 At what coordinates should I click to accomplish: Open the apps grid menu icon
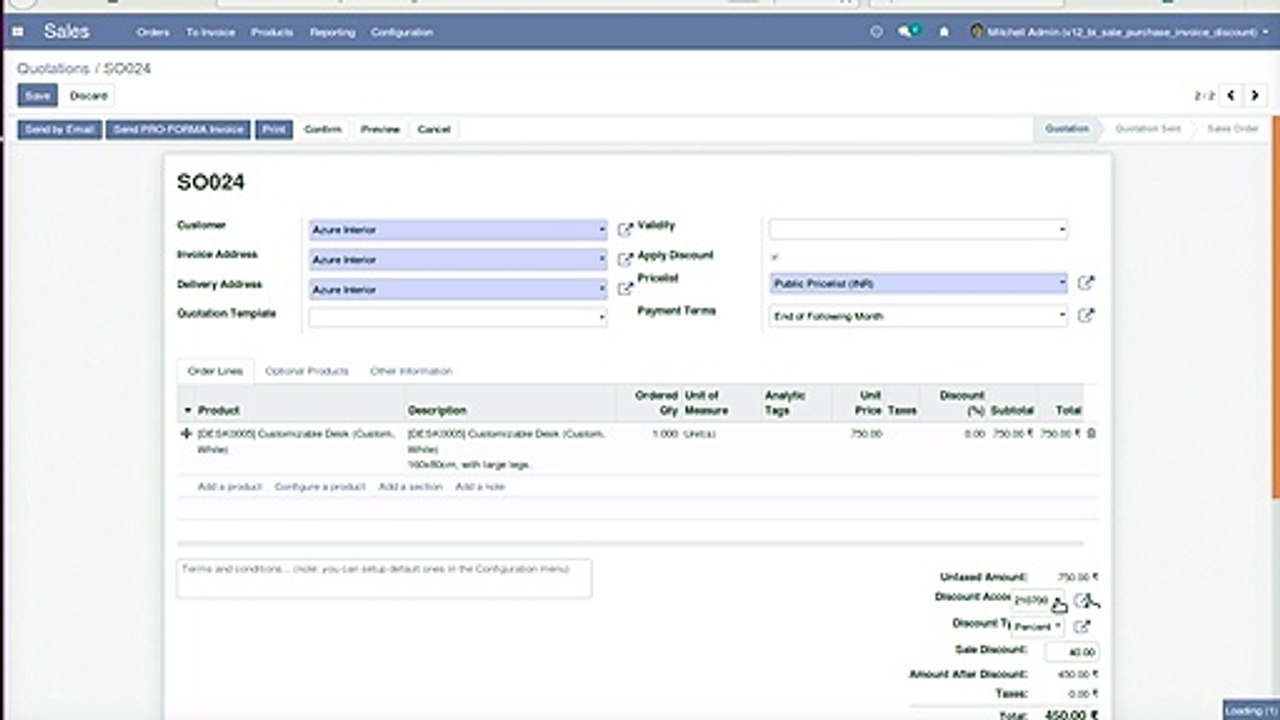point(17,32)
